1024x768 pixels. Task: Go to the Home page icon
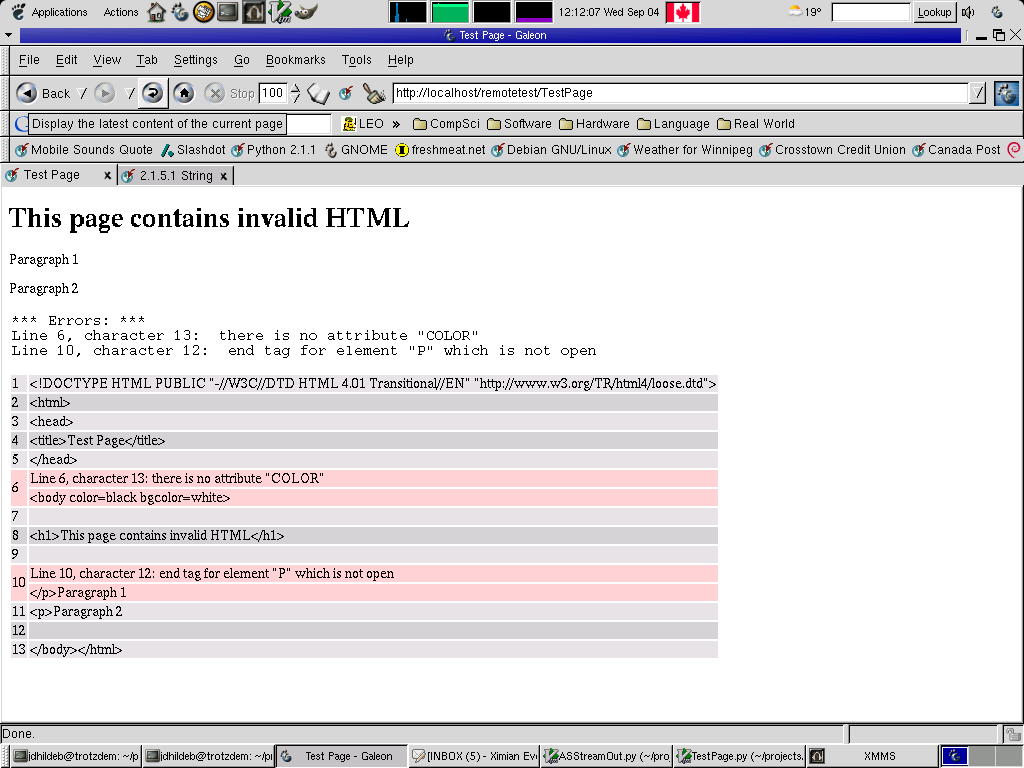tap(184, 93)
